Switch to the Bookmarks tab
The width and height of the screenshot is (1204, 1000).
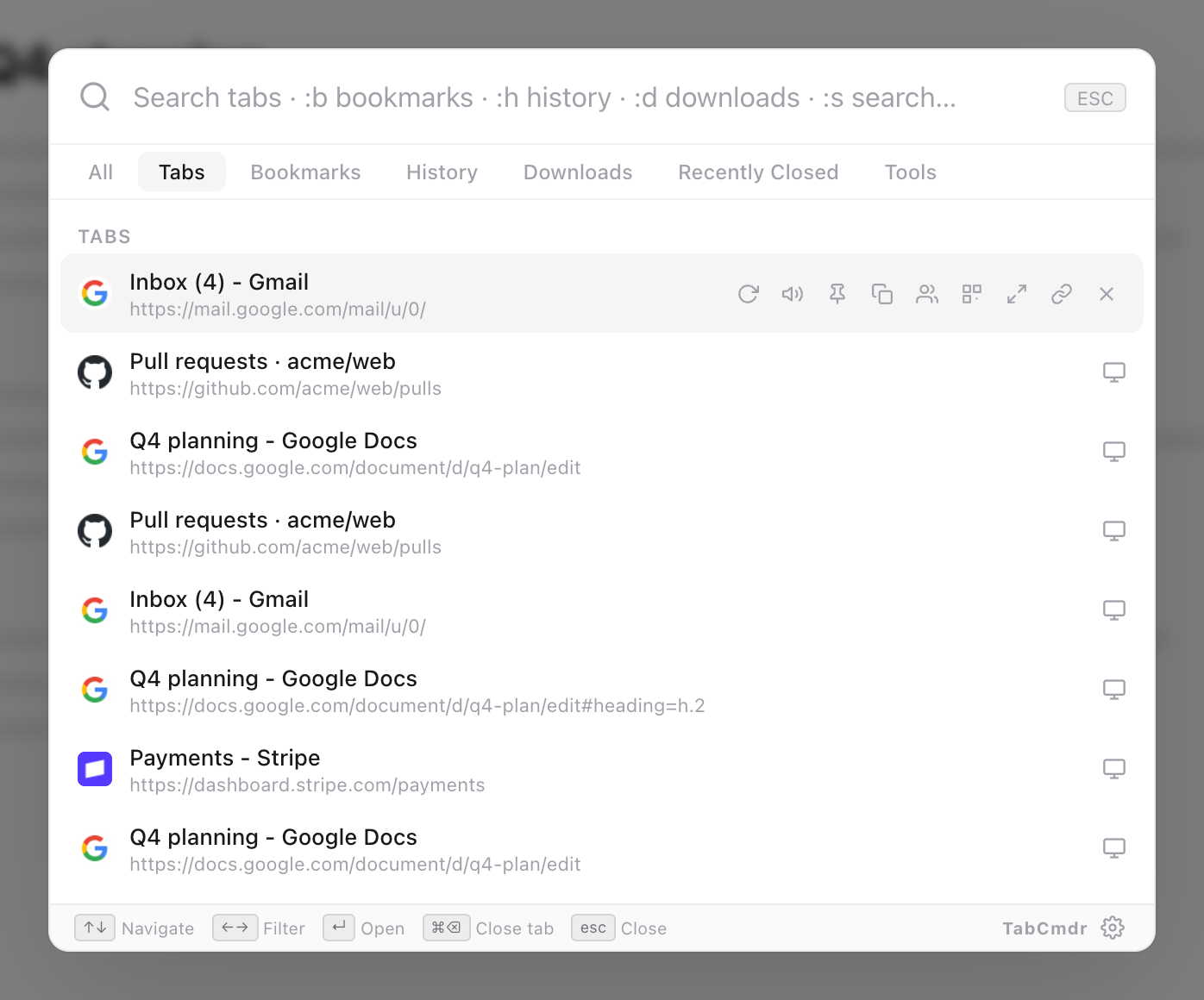305,172
